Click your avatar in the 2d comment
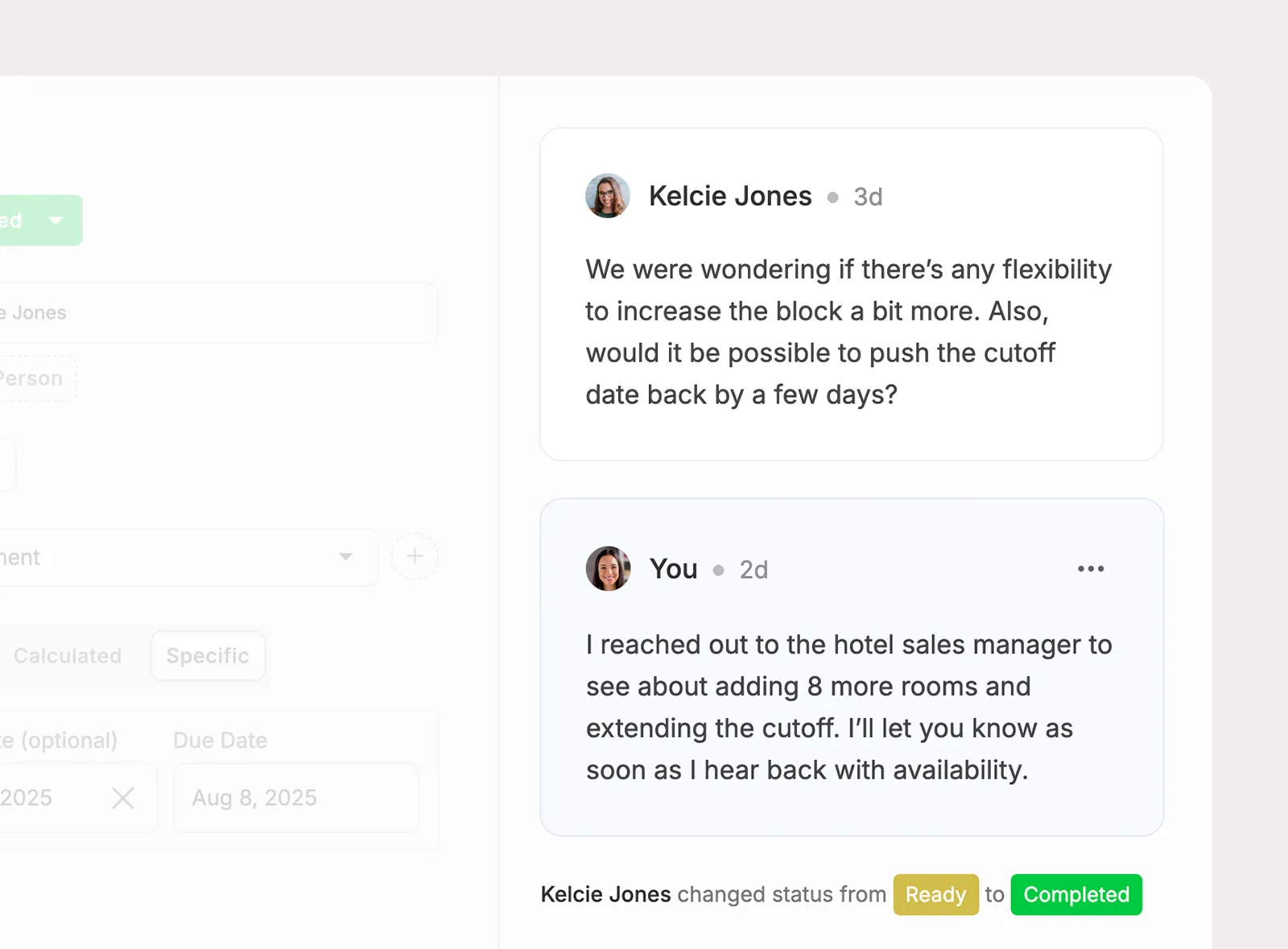Viewport: 1288px width, 949px height. (x=608, y=569)
